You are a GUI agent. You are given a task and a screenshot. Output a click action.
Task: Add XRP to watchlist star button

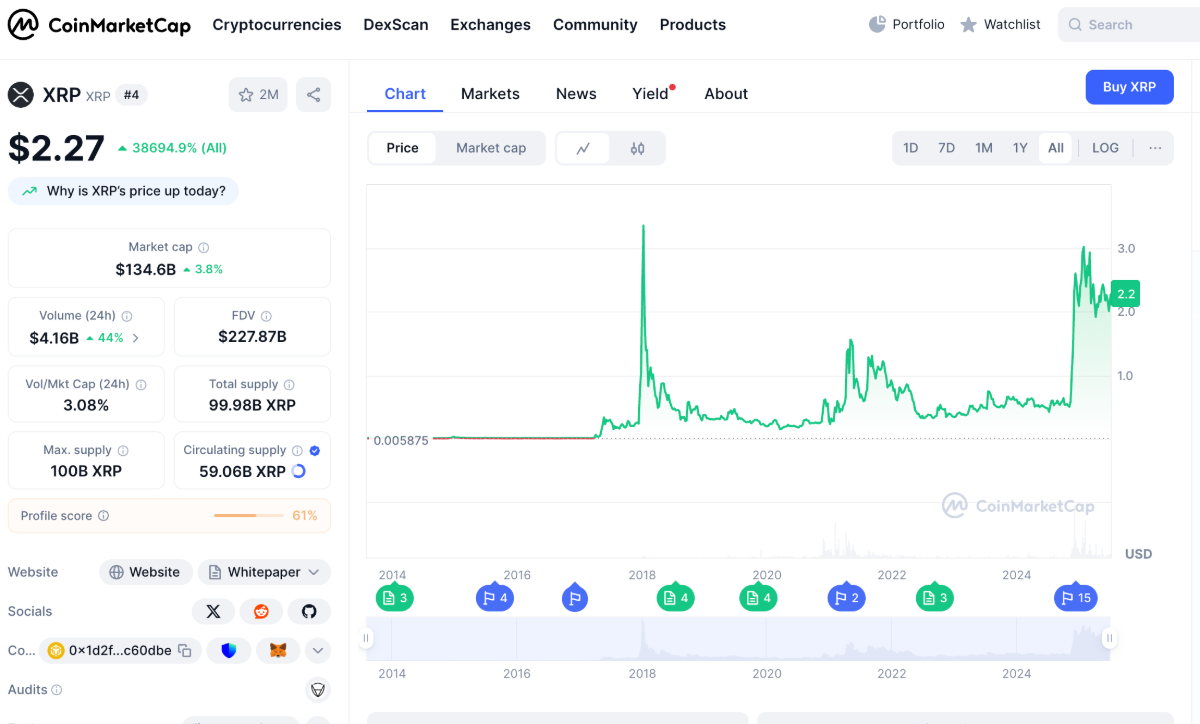tap(258, 95)
